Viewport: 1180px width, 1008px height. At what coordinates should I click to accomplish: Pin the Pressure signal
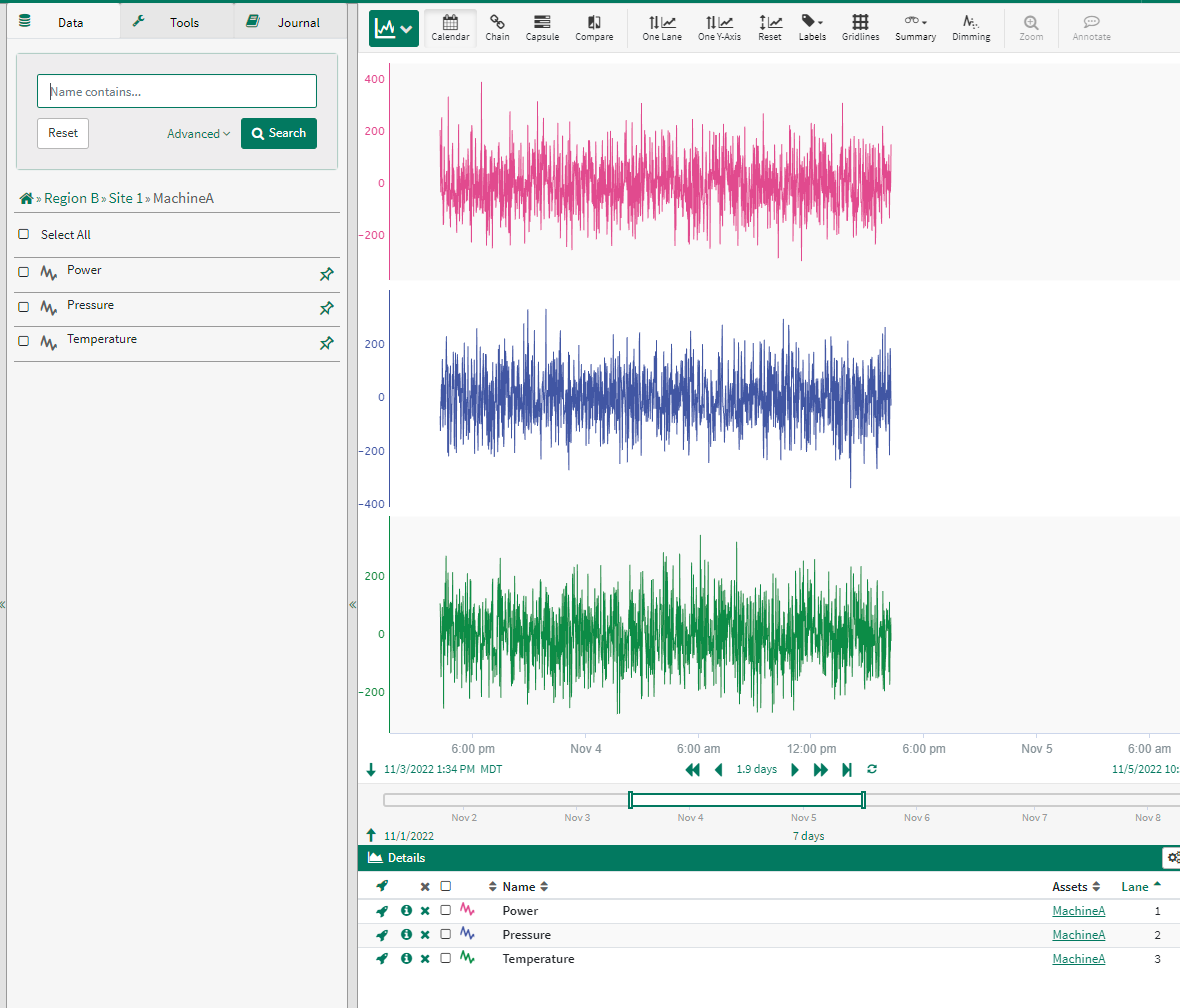click(x=326, y=309)
